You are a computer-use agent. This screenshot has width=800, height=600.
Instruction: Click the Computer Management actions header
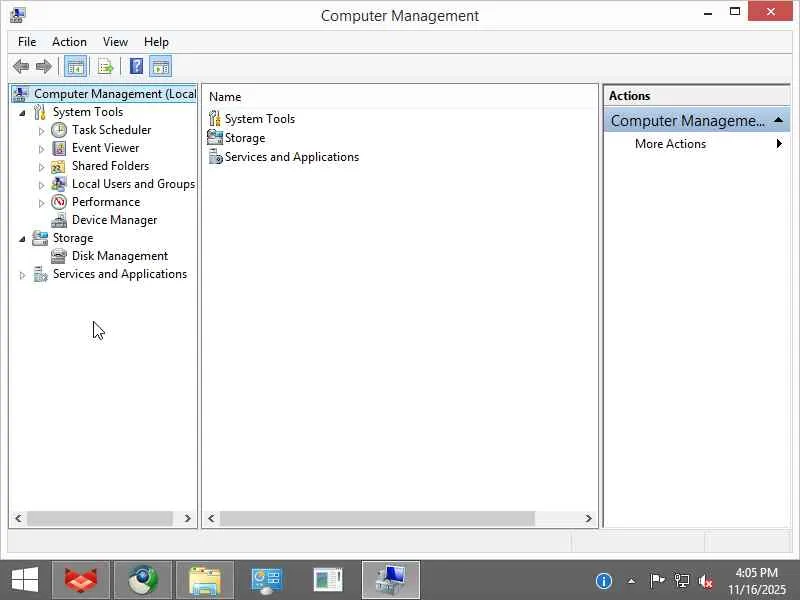pyautogui.click(x=696, y=120)
